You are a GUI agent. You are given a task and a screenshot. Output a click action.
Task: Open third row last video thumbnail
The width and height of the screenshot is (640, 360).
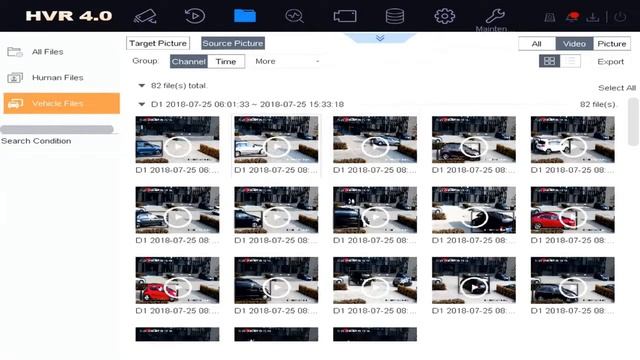click(573, 280)
